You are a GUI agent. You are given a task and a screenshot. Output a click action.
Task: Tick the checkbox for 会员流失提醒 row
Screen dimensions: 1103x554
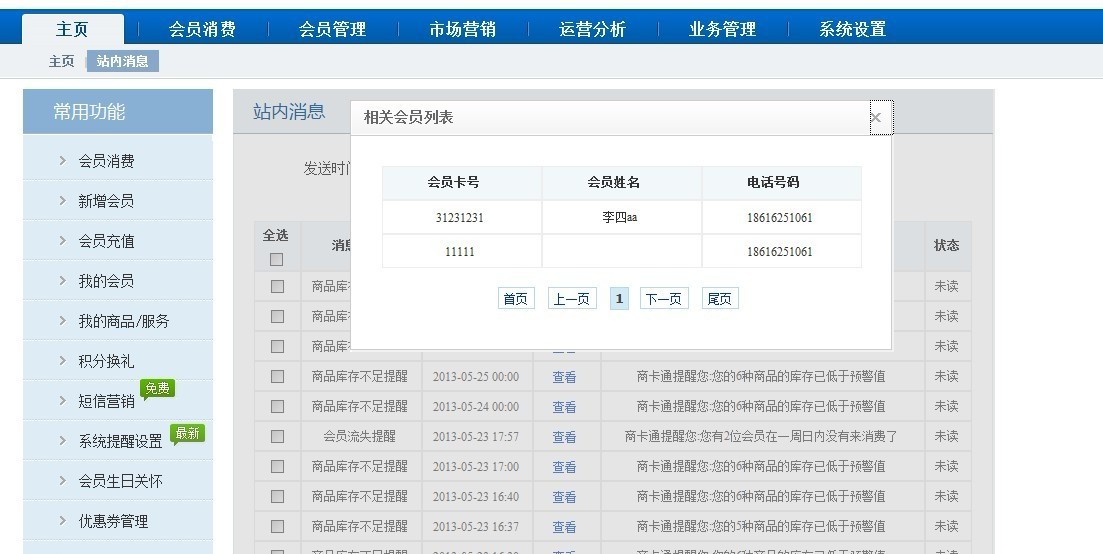coord(277,437)
